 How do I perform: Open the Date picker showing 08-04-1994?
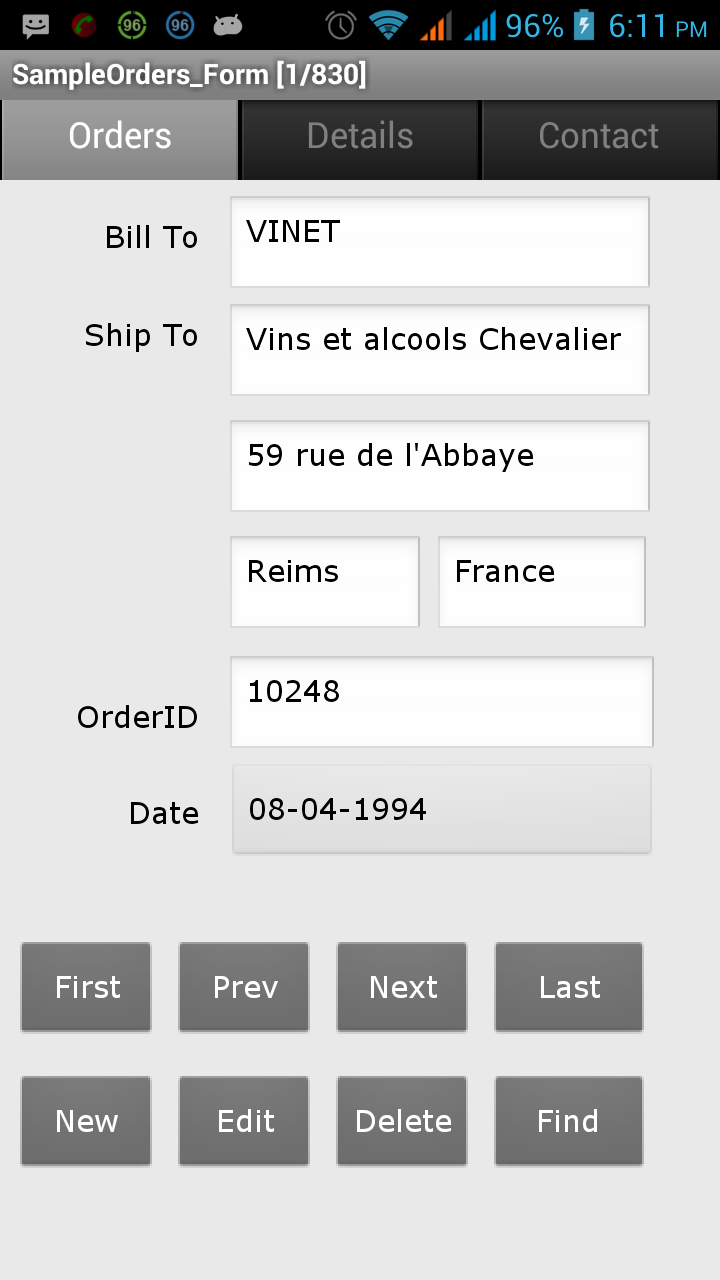click(x=441, y=809)
